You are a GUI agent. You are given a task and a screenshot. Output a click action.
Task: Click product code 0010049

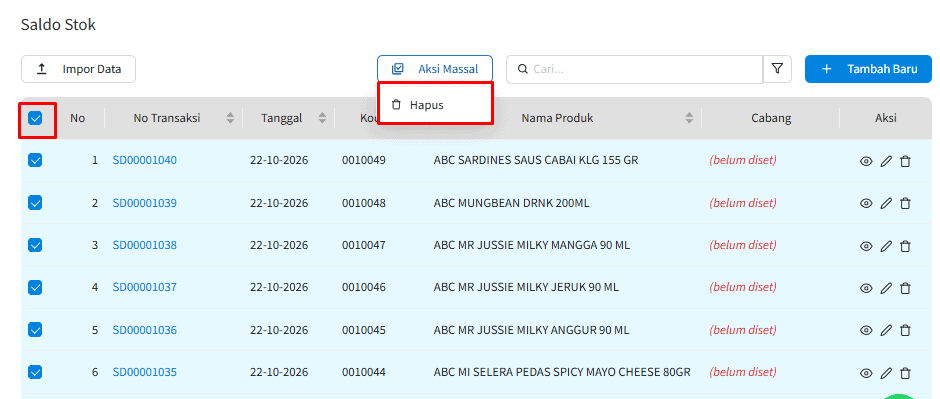(364, 160)
